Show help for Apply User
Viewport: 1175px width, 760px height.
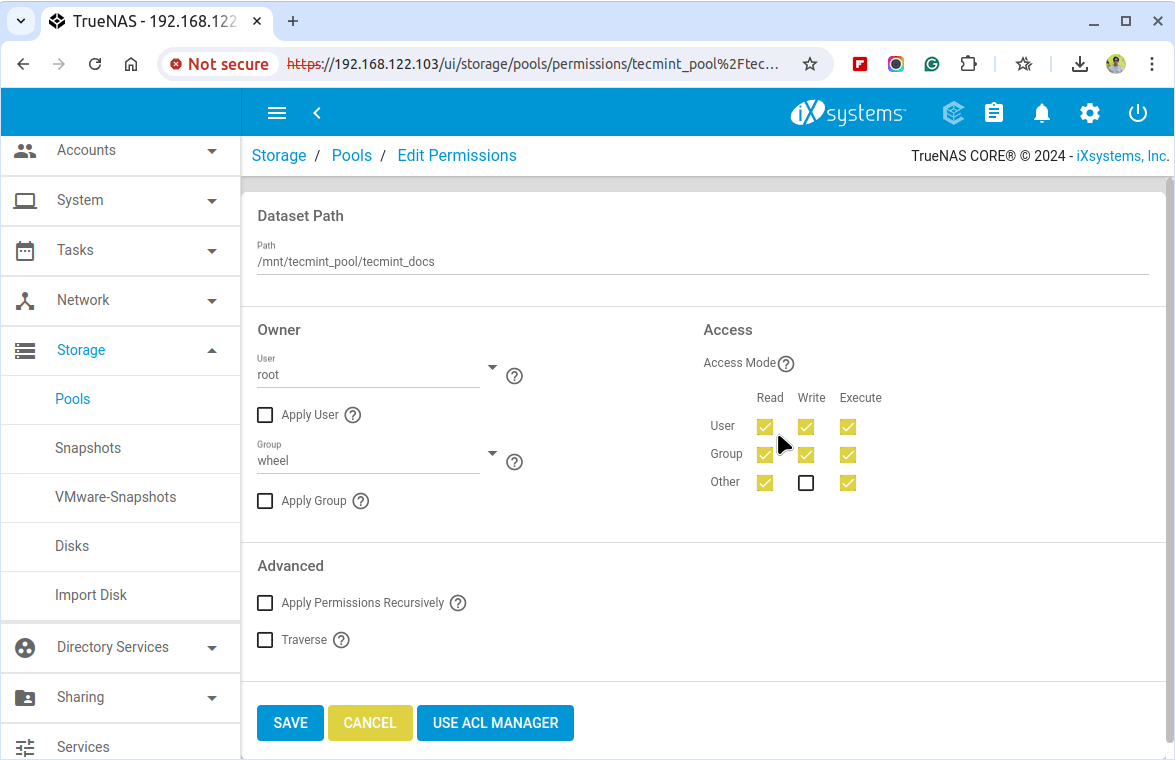[353, 415]
